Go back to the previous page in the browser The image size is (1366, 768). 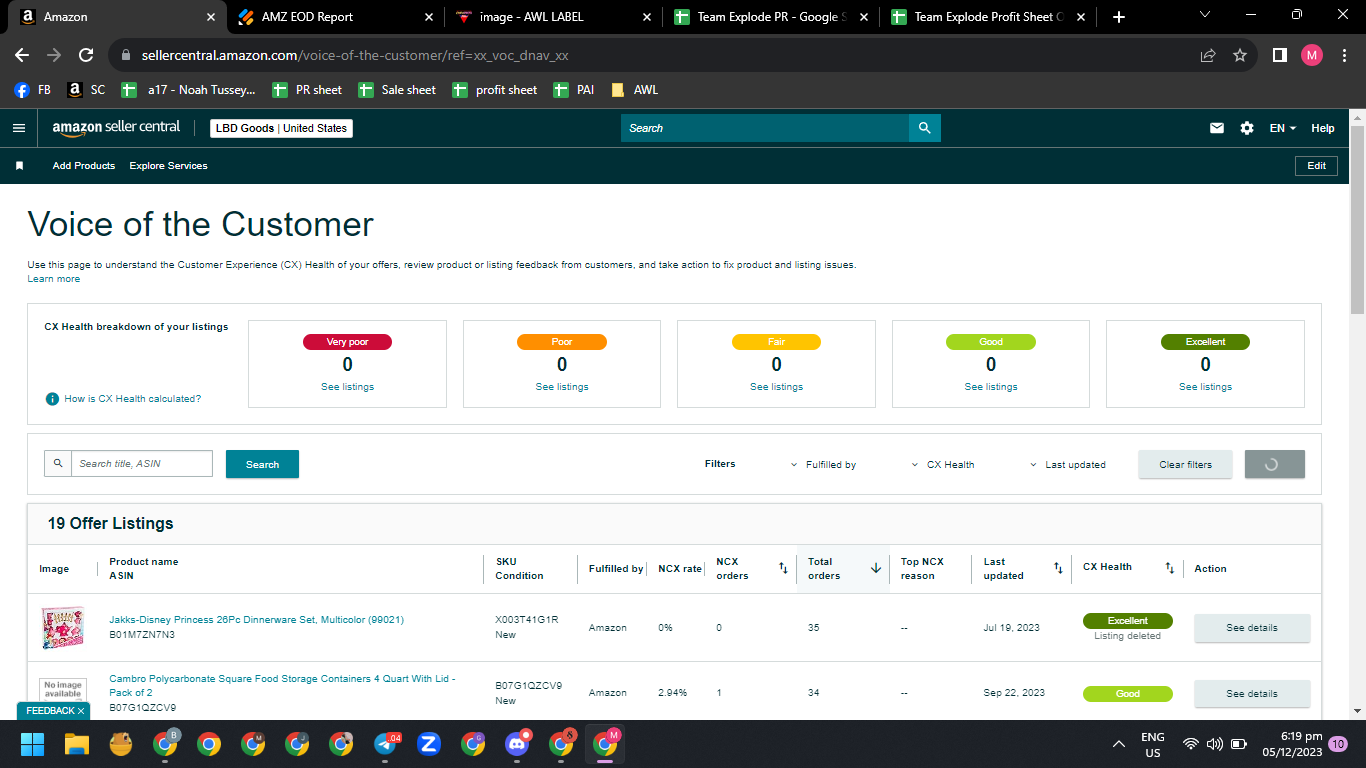[x=22, y=56]
